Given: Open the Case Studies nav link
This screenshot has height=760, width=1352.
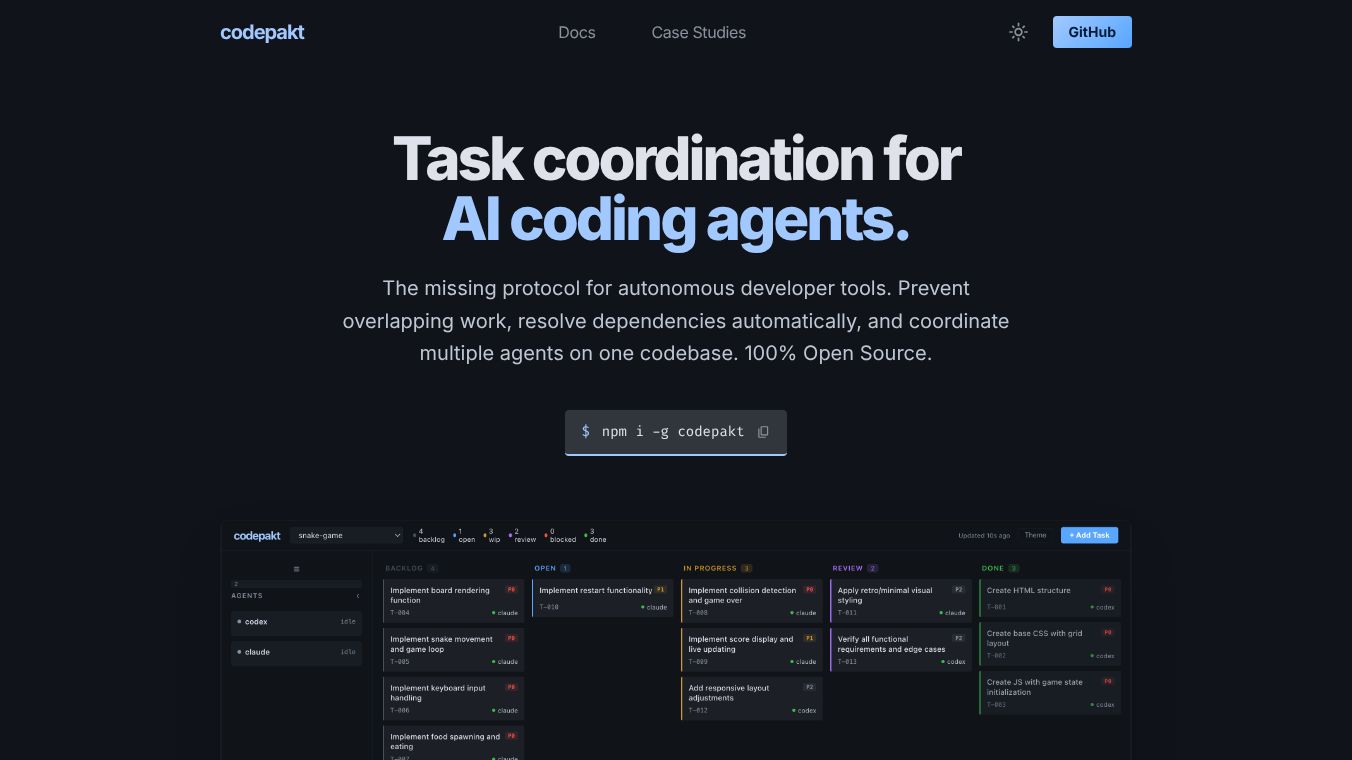Looking at the screenshot, I should pyautogui.click(x=699, y=32).
